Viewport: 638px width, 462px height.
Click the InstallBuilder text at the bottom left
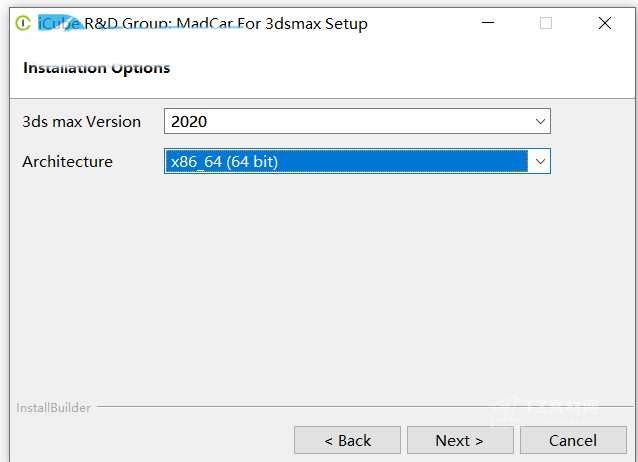click(53, 408)
